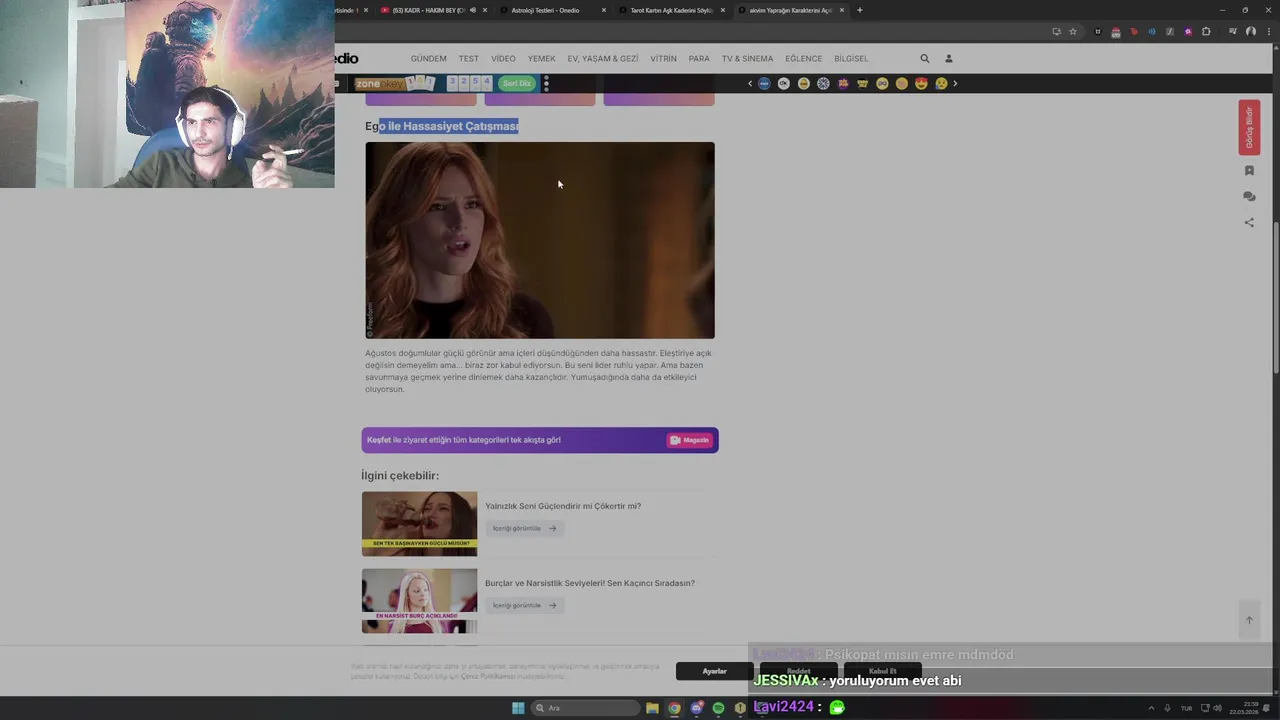Click the scroll-to-top arrow button
Viewport: 1280px width, 720px height.
(x=1249, y=620)
